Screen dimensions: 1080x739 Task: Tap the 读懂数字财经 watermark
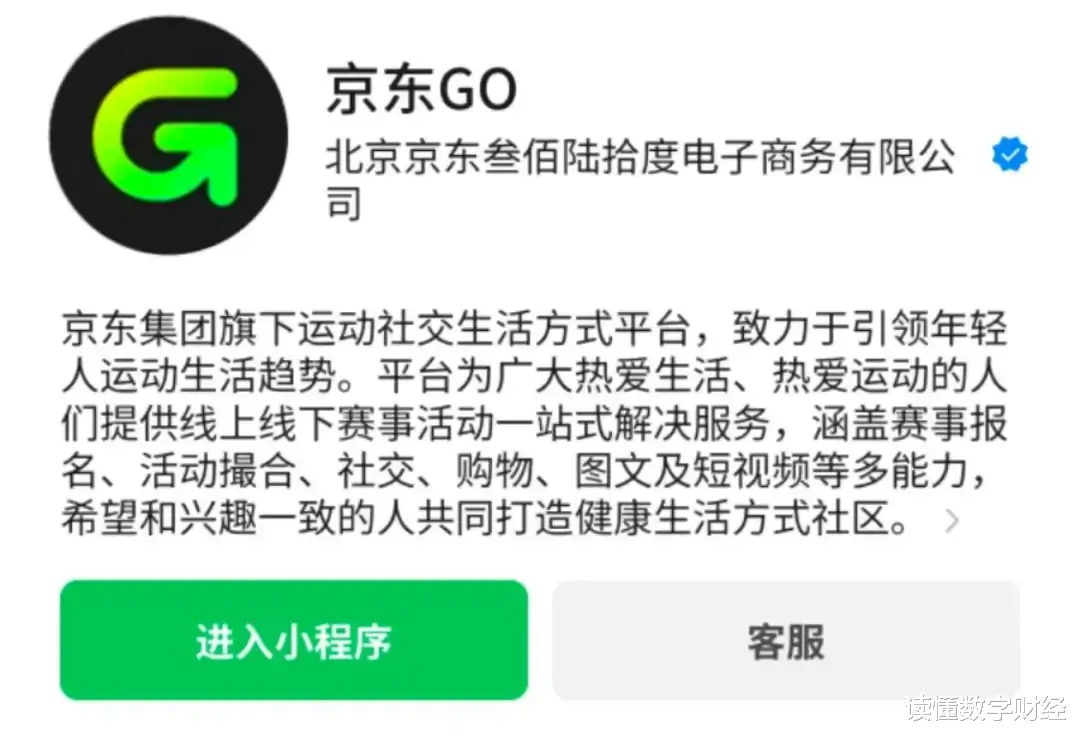[x=986, y=709]
